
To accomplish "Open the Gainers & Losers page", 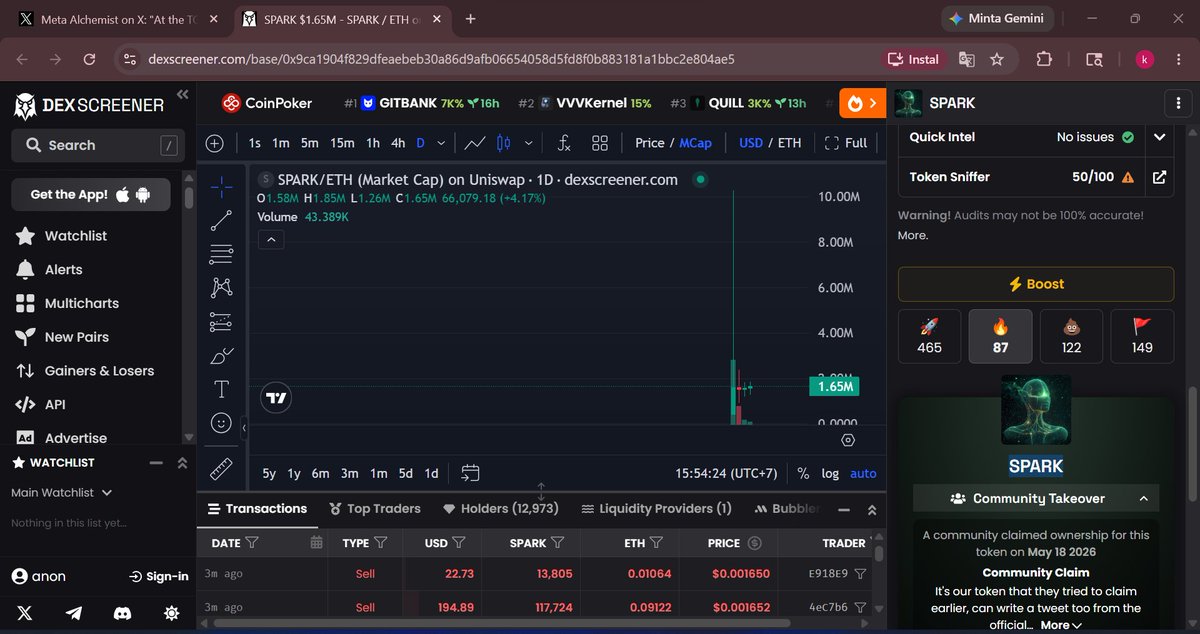I will tap(86, 370).
